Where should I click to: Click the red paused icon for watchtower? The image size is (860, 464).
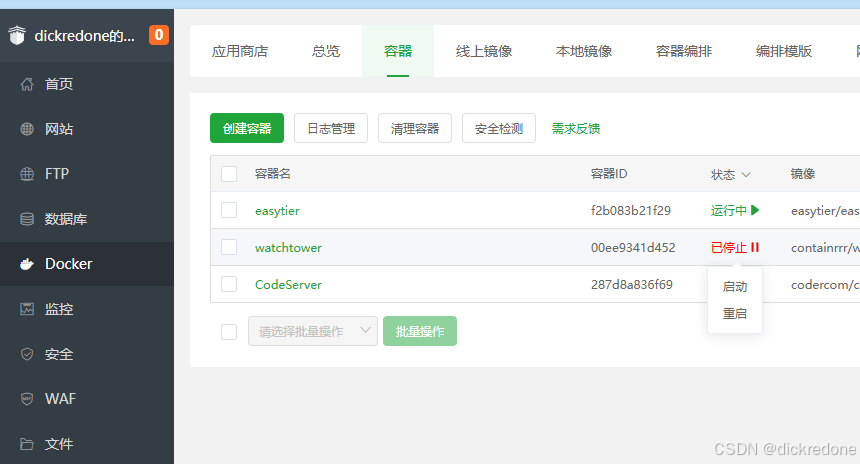(755, 247)
